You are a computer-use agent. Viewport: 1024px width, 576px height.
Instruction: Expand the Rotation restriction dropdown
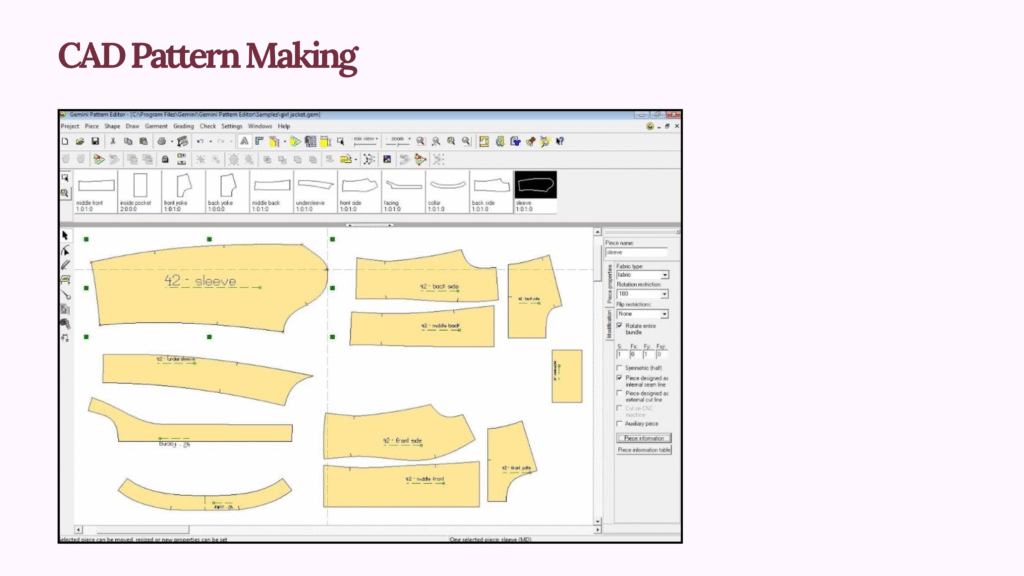point(665,294)
